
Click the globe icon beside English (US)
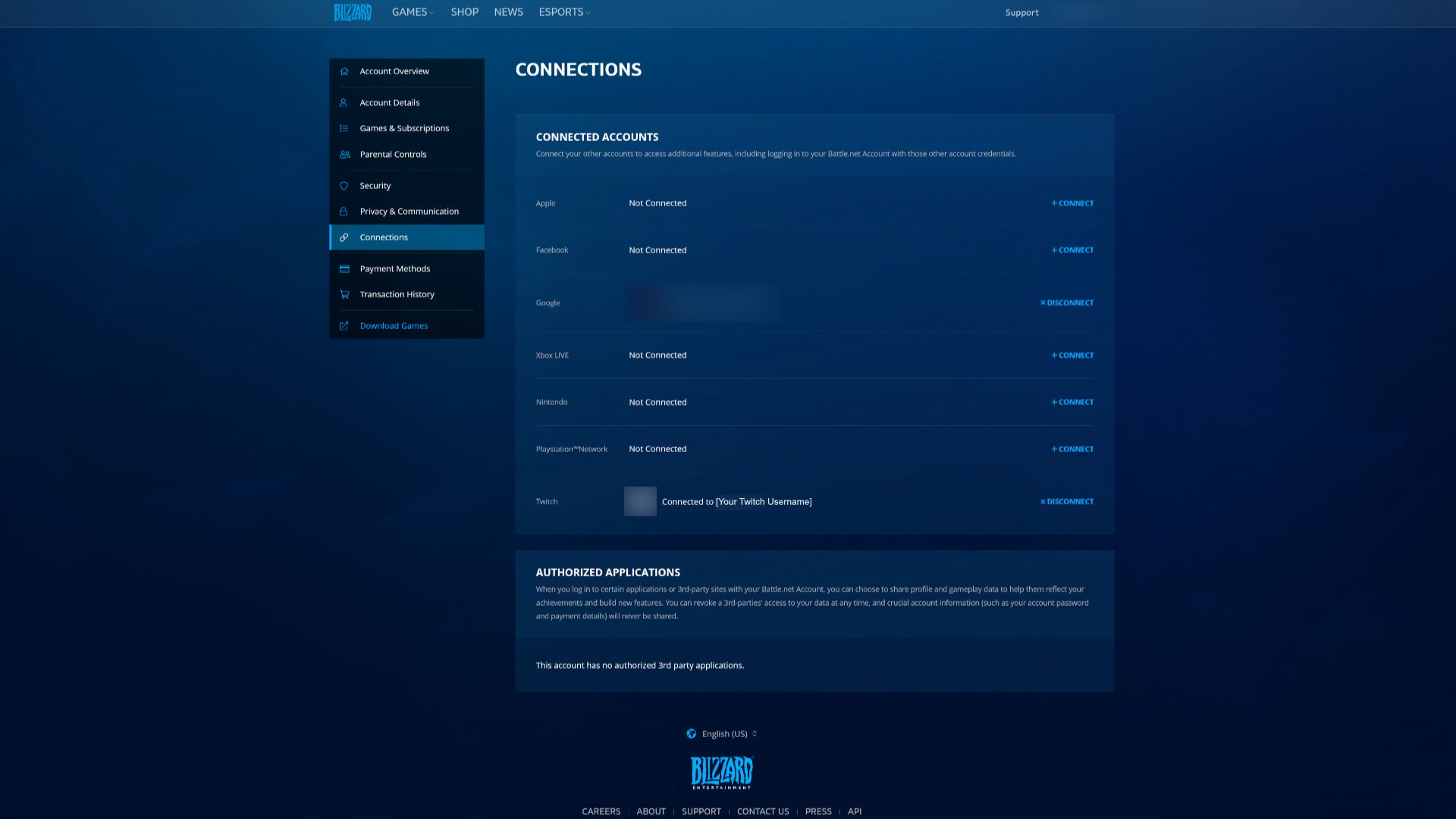pyautogui.click(x=692, y=733)
